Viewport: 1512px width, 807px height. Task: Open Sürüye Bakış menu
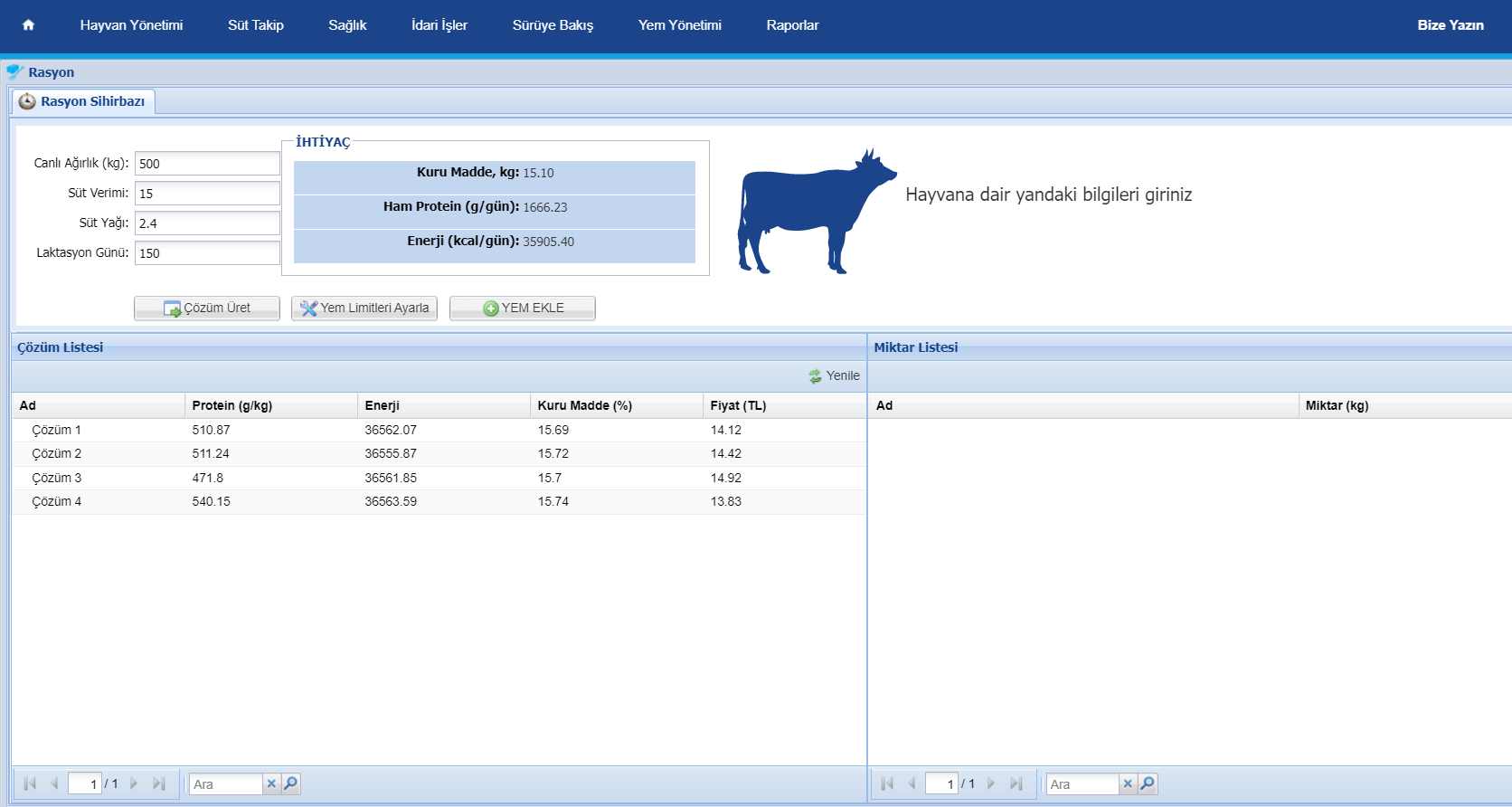click(553, 25)
